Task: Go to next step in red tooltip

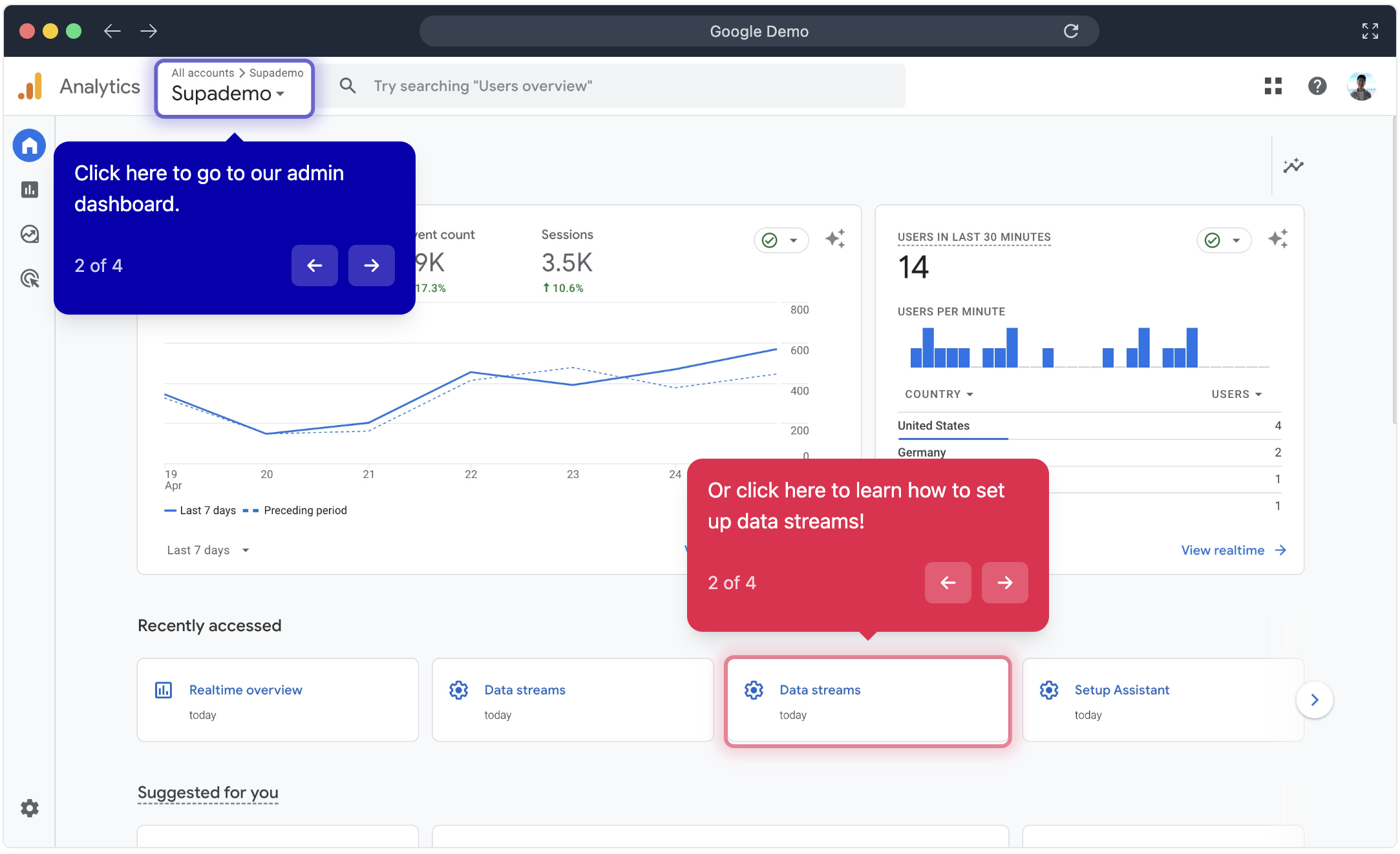Action: [x=1004, y=583]
